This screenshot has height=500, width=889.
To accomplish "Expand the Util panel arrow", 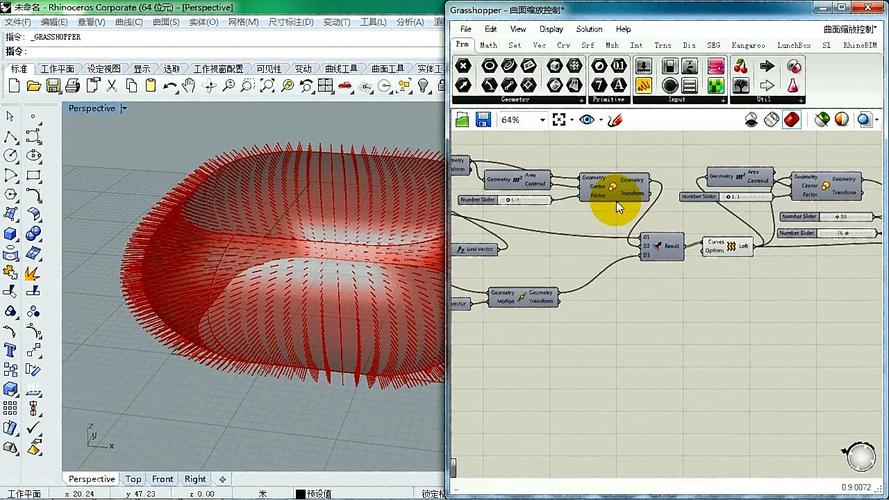I will tap(801, 100).
